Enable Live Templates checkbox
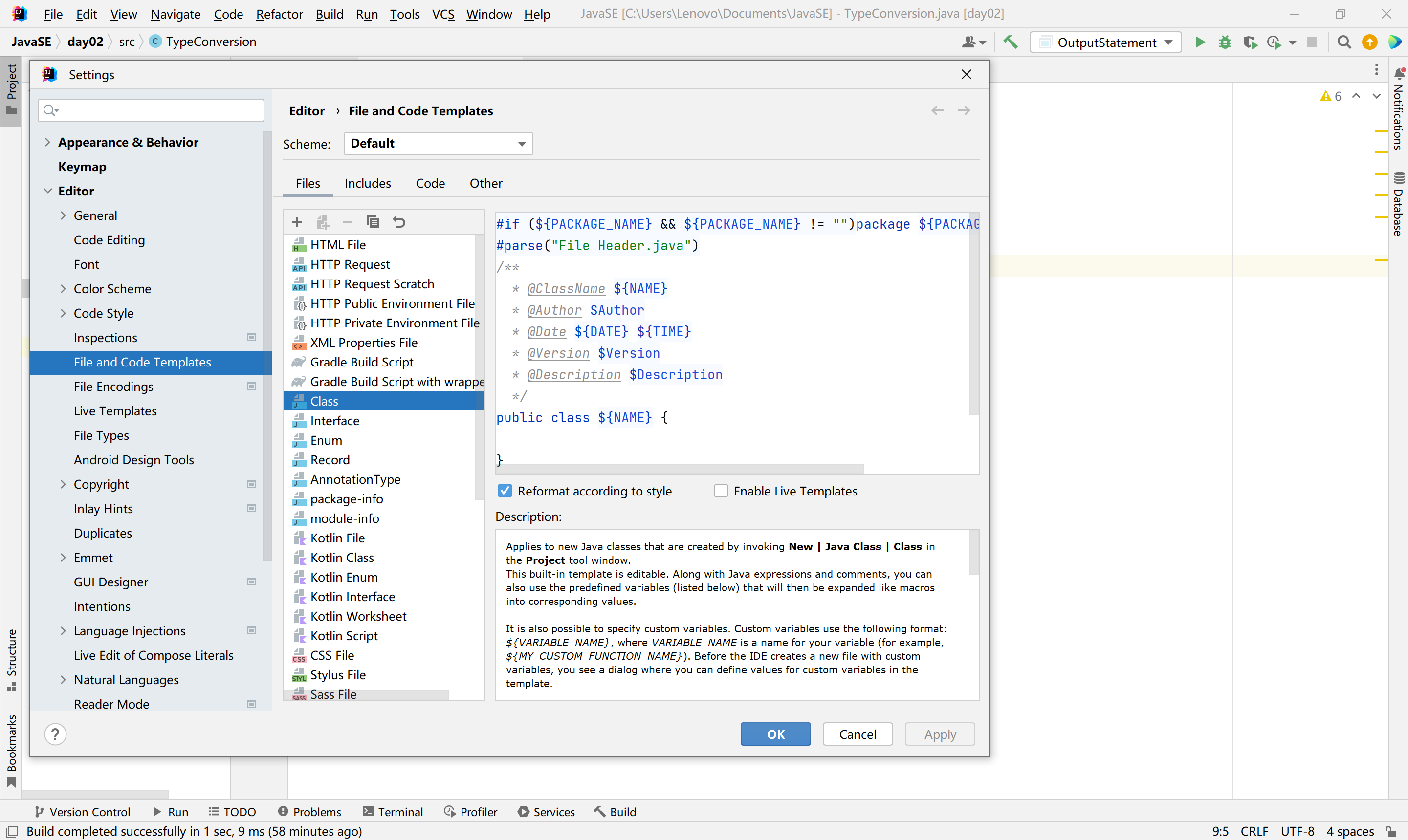The height and width of the screenshot is (840, 1408). pos(721,491)
